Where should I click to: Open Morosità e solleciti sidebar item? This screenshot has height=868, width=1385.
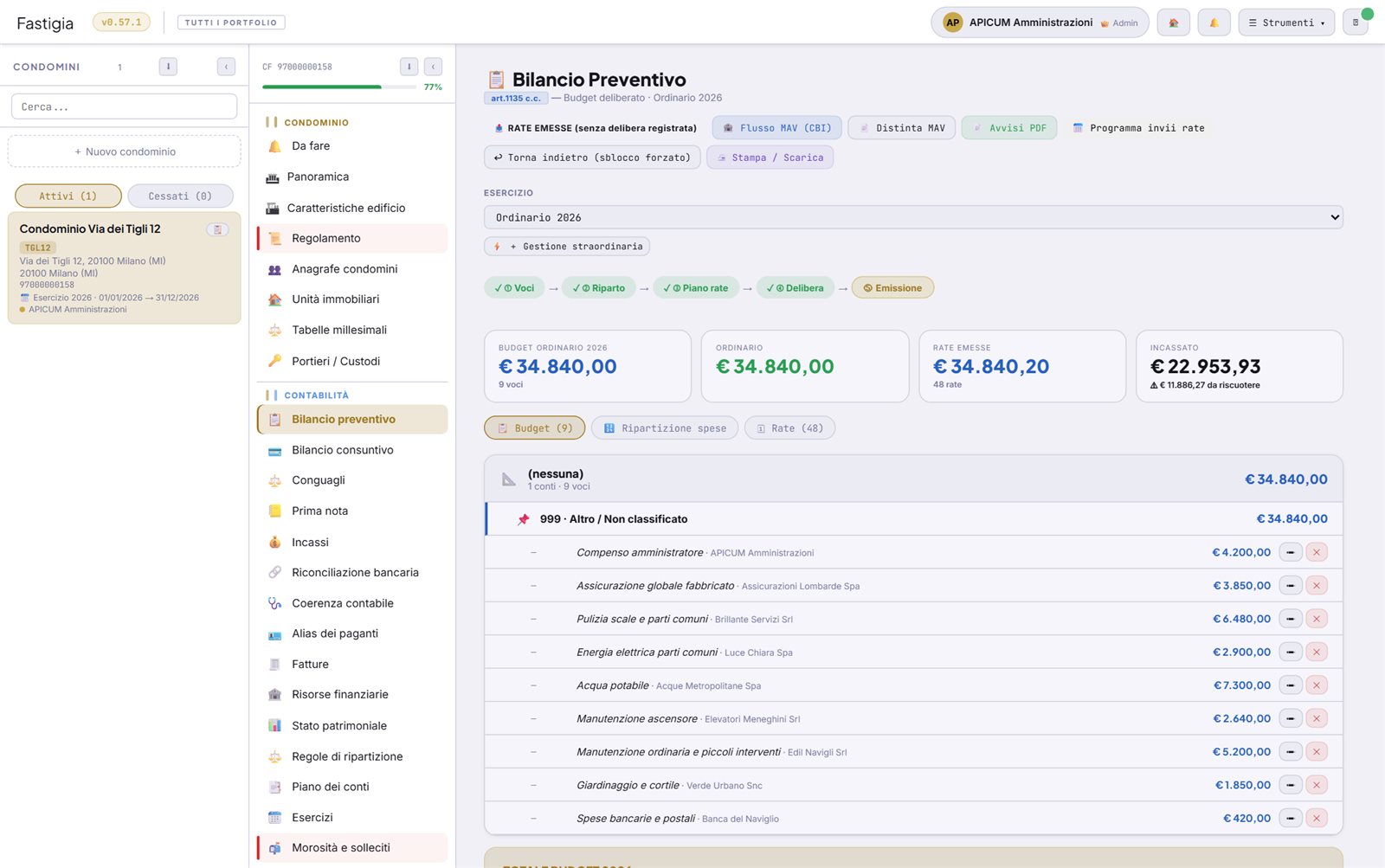[x=352, y=847]
